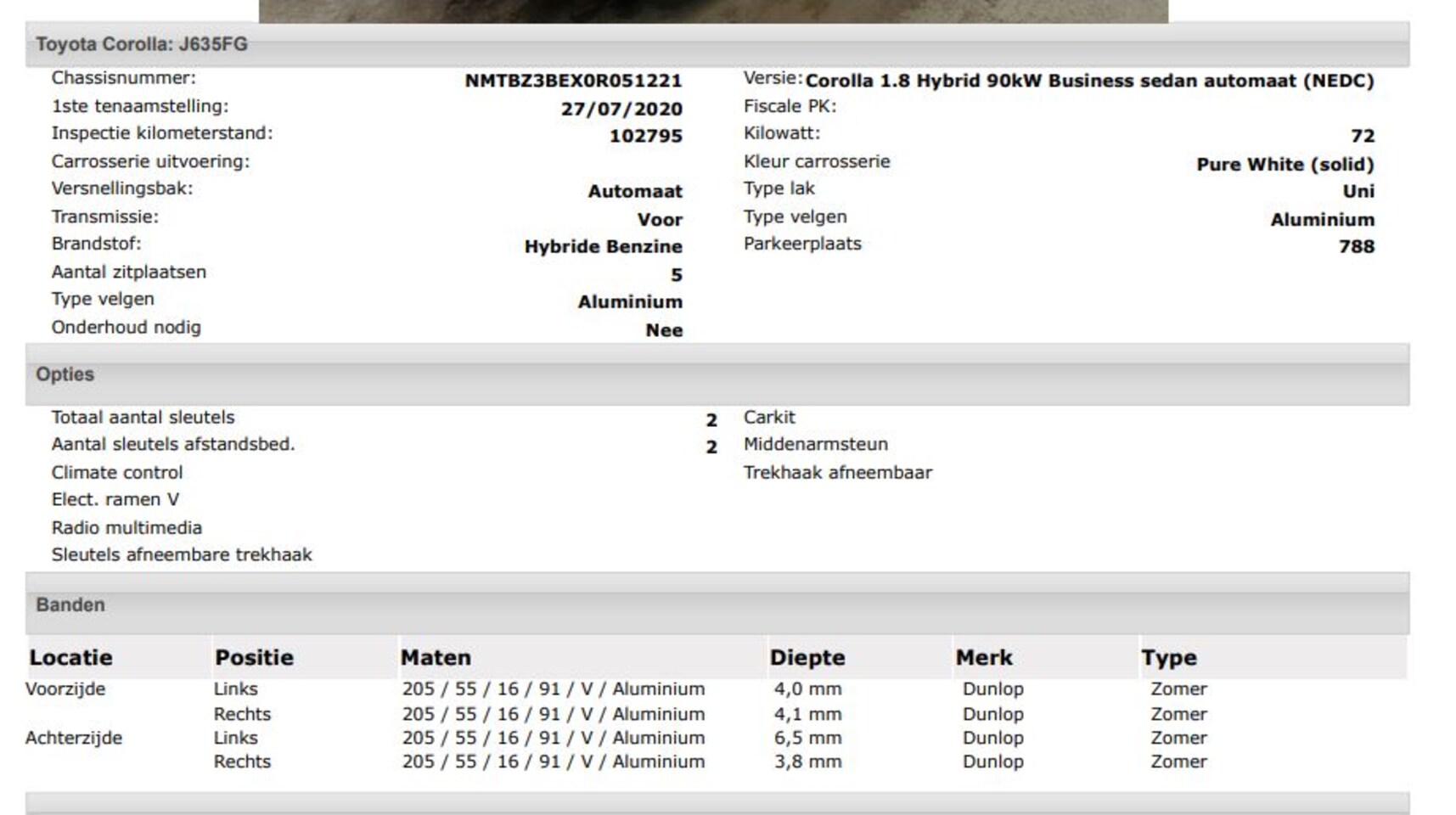This screenshot has height=815, width=1456.
Task: Click the 3,8 mm tread depth
Action: pyautogui.click(x=807, y=762)
